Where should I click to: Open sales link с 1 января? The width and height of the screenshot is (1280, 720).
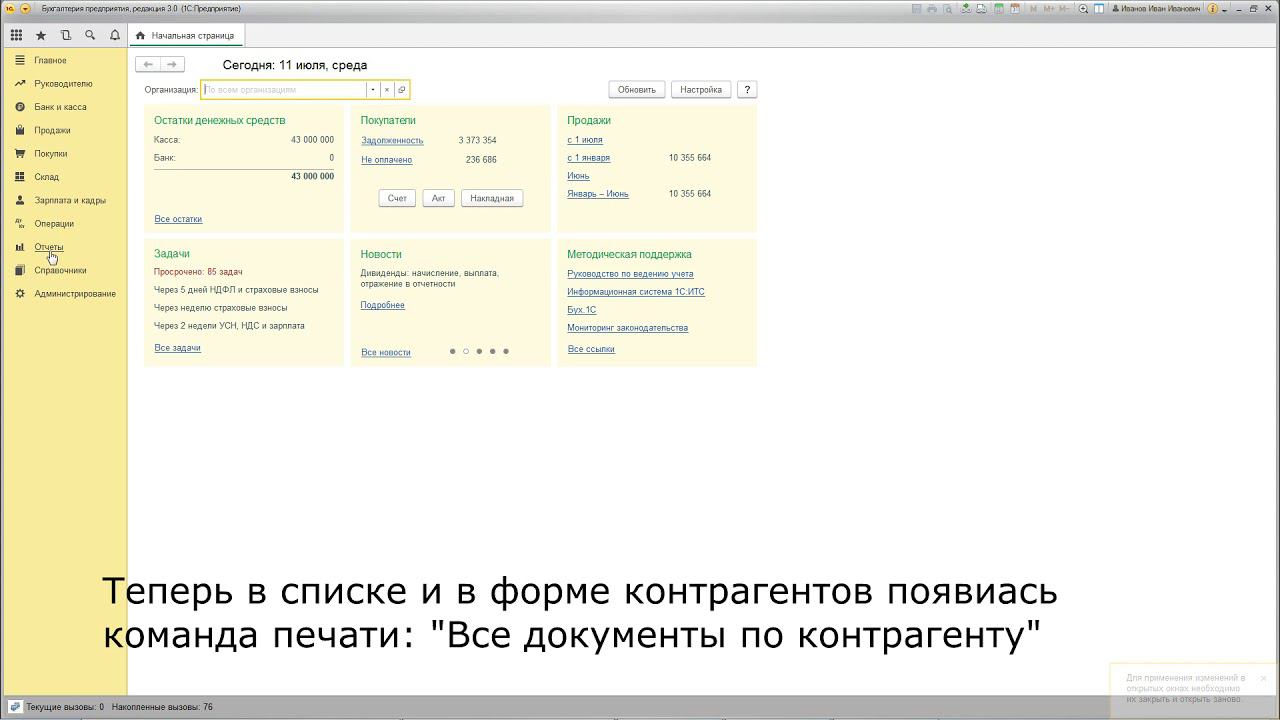[588, 158]
